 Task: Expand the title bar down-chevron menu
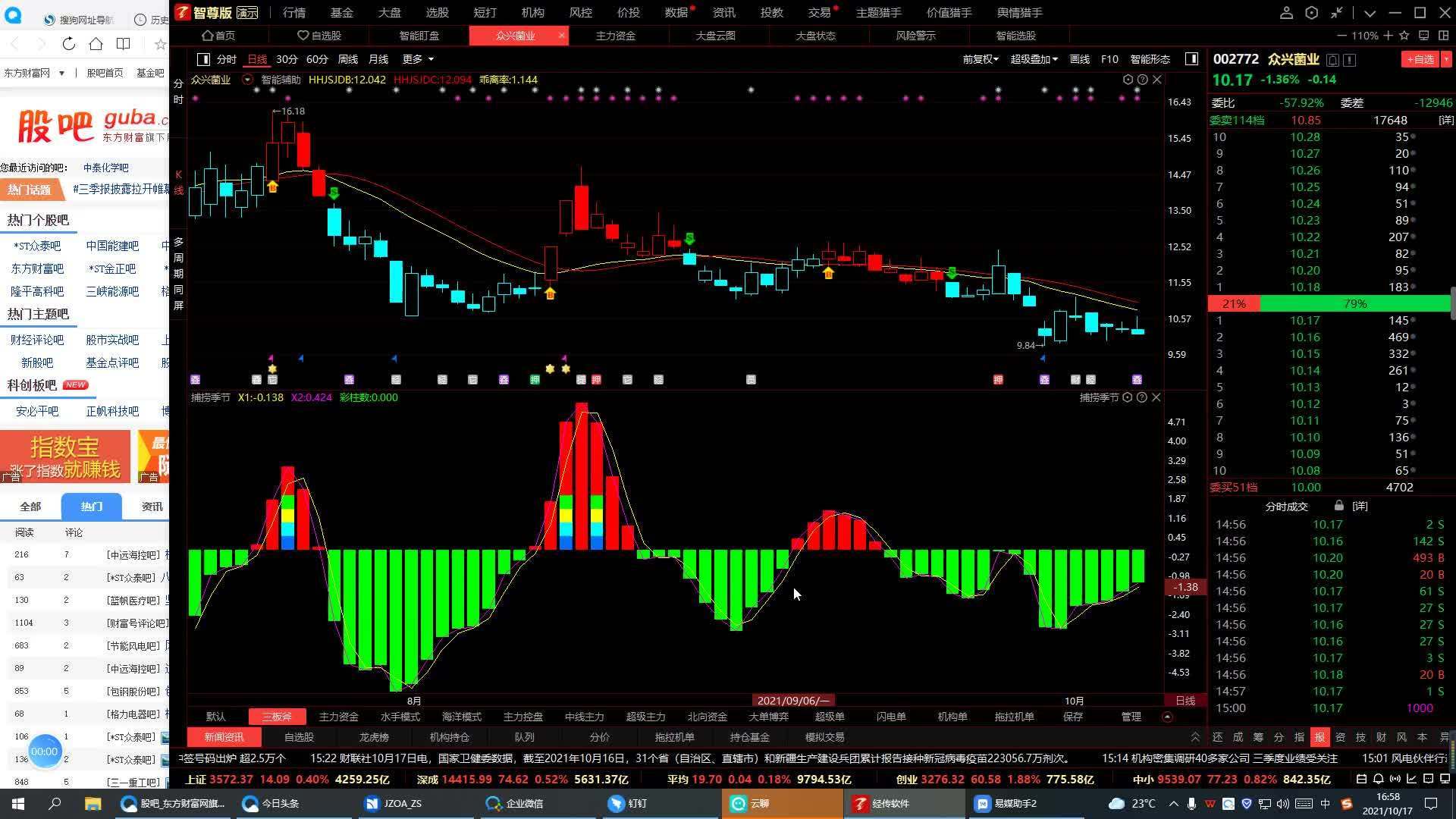click(x=1370, y=13)
